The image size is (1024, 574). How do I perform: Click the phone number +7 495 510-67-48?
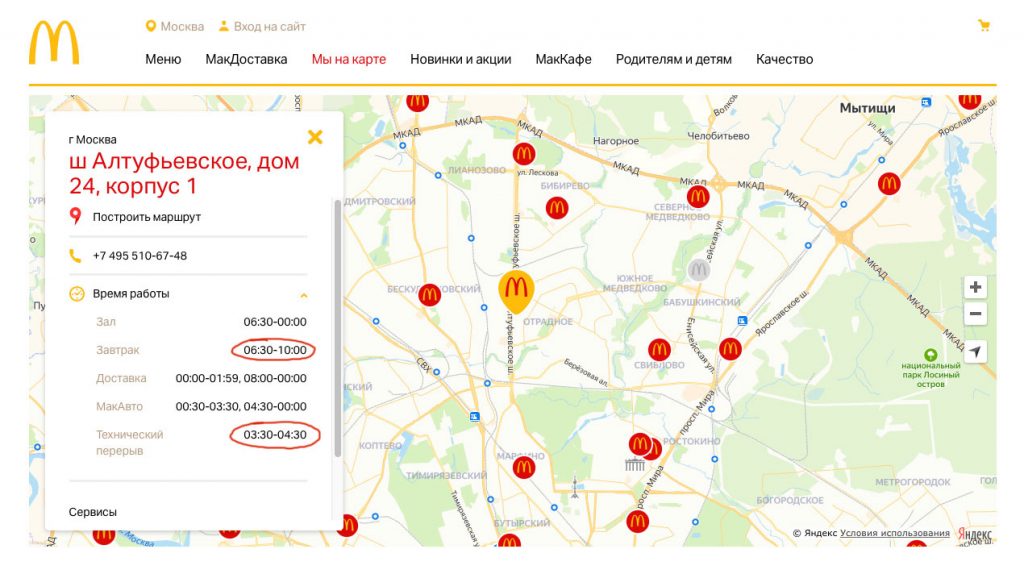[140, 256]
